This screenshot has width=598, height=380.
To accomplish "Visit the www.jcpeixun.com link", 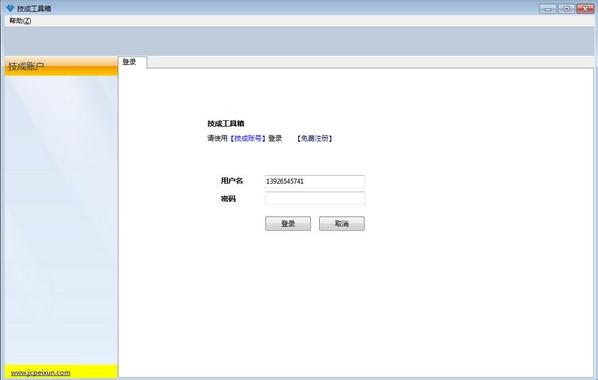I will click(40, 373).
